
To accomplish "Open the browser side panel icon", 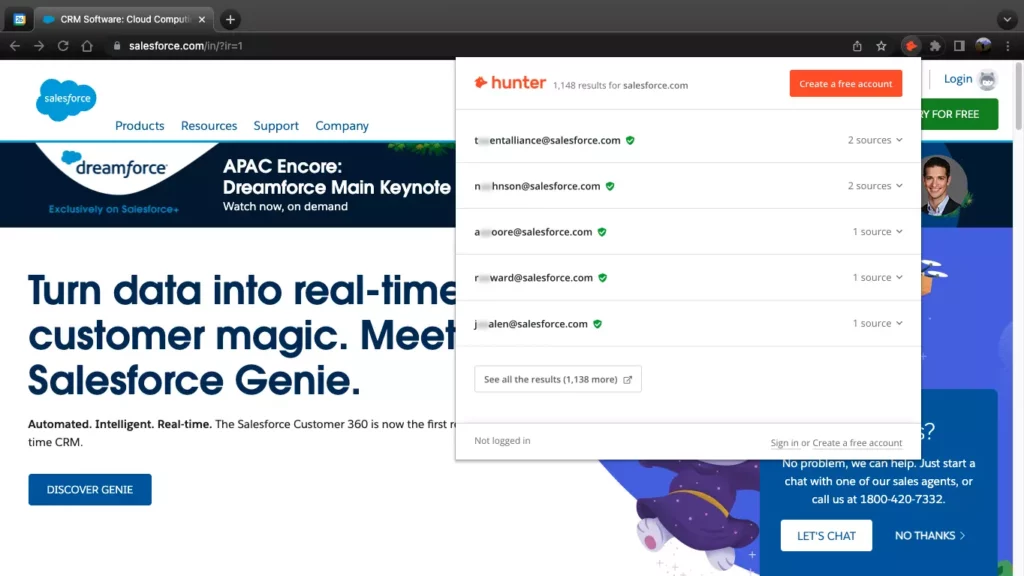I will [961, 45].
